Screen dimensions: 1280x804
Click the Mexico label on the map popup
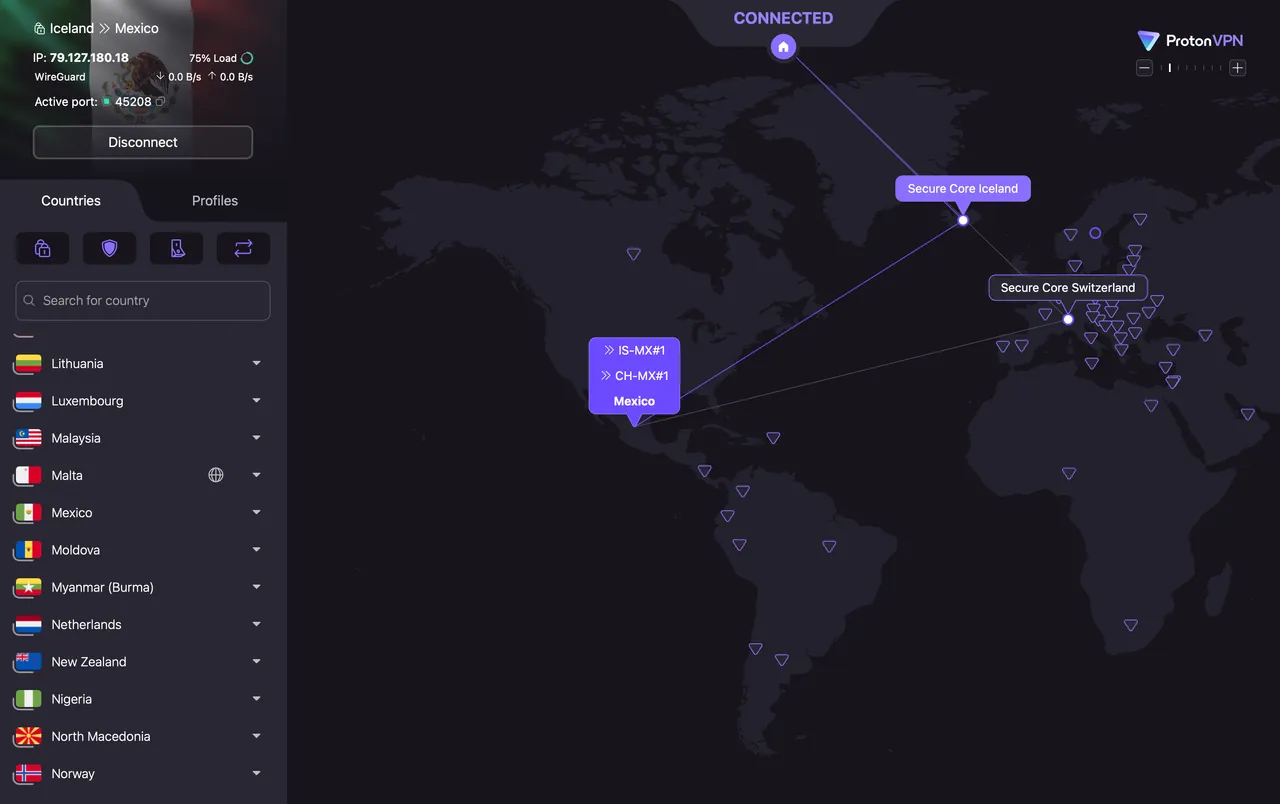[634, 401]
